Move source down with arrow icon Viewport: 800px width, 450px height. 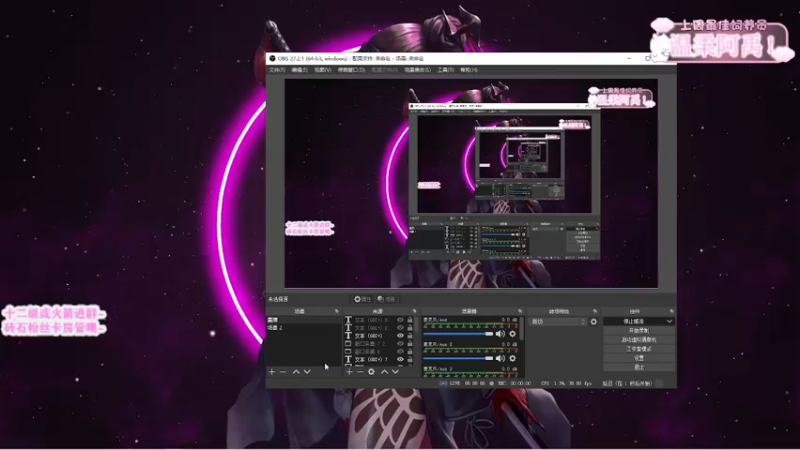coord(395,372)
